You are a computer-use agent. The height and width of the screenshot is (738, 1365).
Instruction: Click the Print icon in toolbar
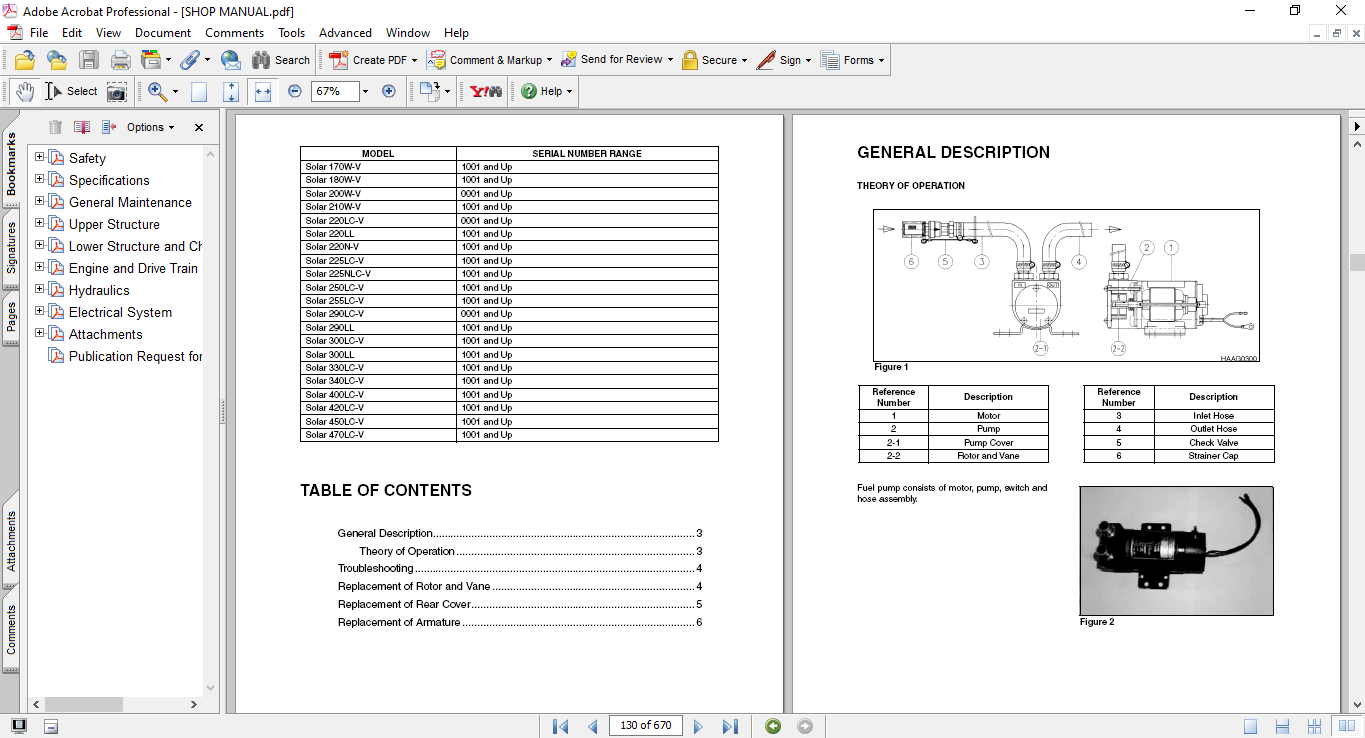pyautogui.click(x=121, y=60)
